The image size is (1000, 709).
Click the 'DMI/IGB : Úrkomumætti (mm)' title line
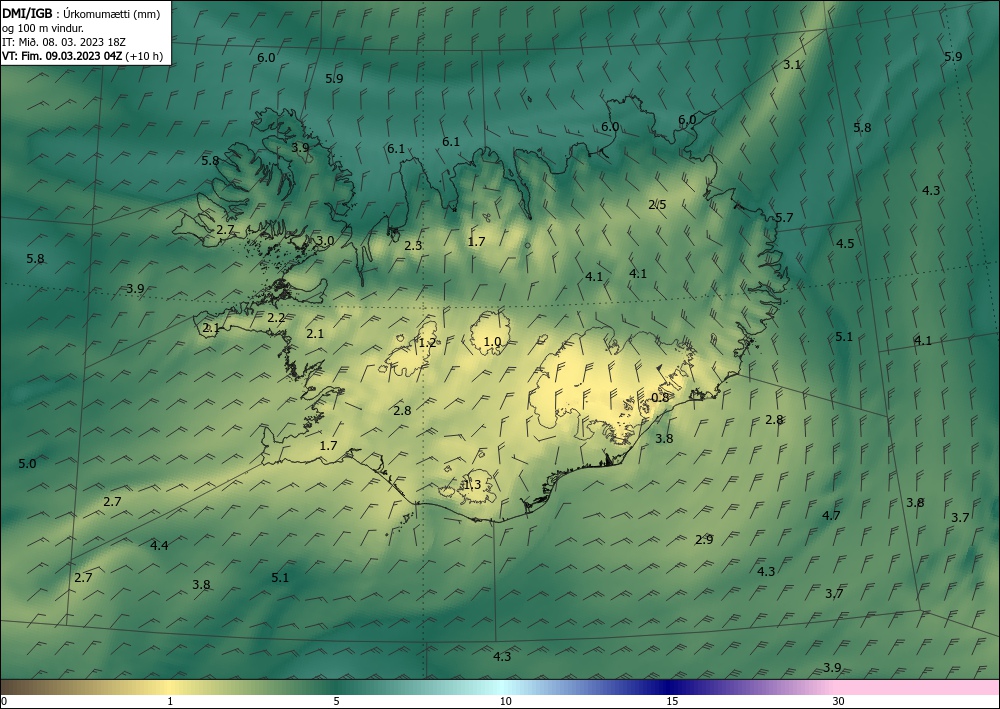coord(81,14)
